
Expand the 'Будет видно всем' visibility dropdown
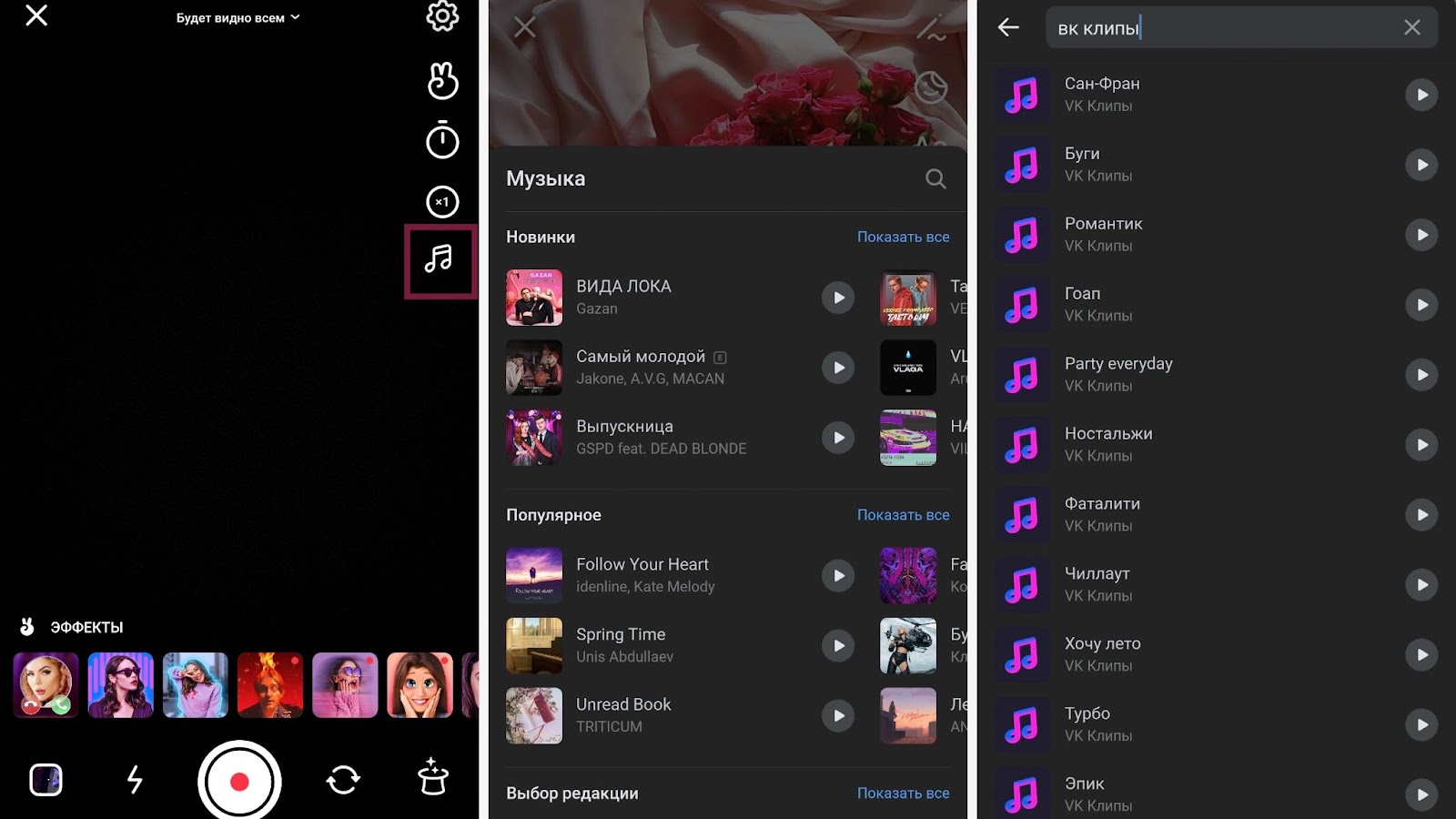pos(238,18)
